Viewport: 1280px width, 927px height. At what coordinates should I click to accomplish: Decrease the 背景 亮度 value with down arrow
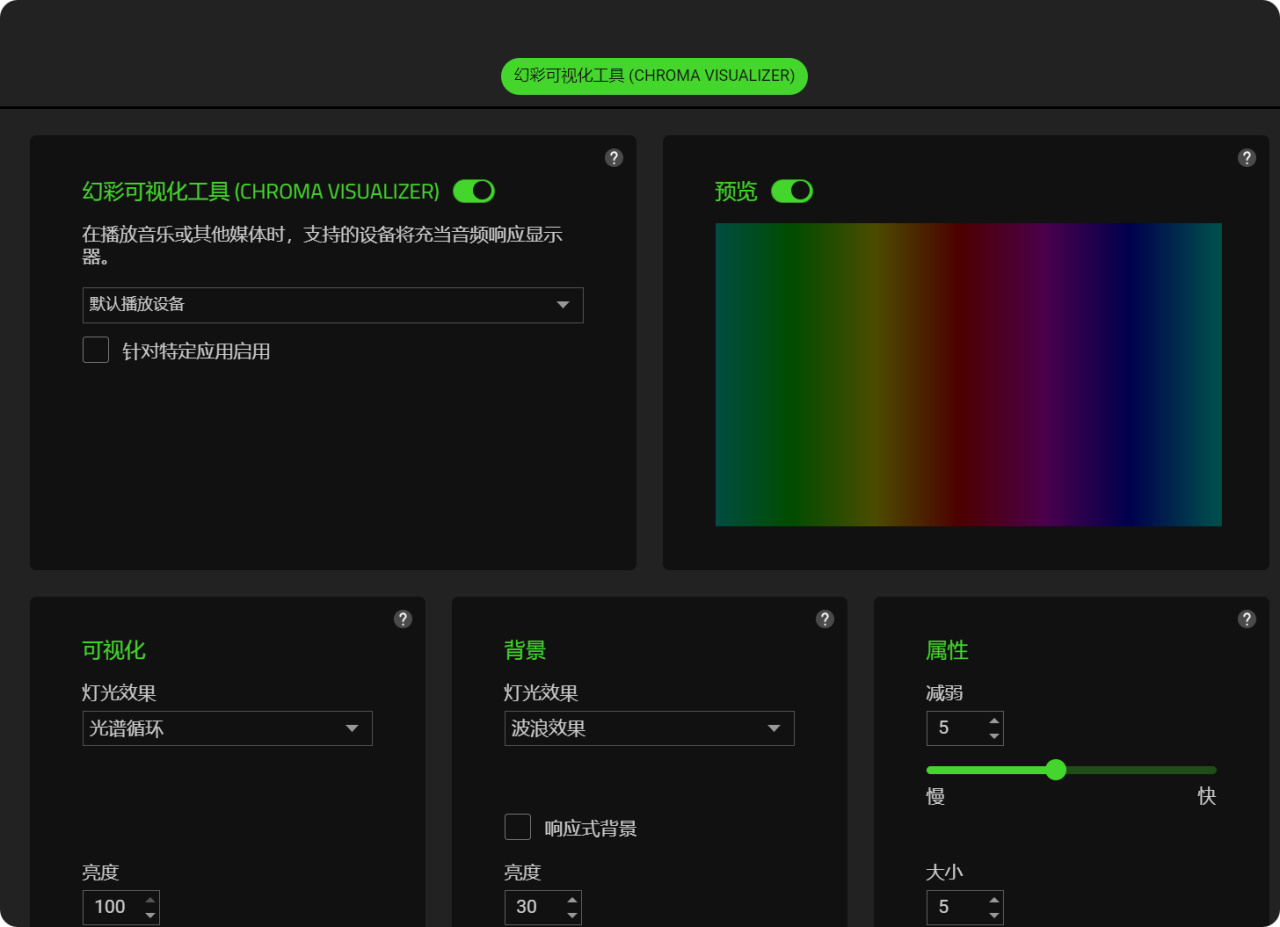tap(572, 915)
